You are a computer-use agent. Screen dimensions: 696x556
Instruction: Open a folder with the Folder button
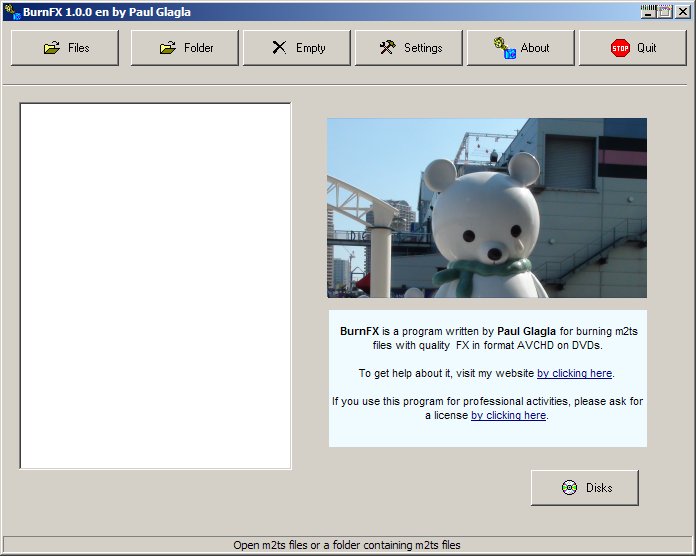click(185, 48)
